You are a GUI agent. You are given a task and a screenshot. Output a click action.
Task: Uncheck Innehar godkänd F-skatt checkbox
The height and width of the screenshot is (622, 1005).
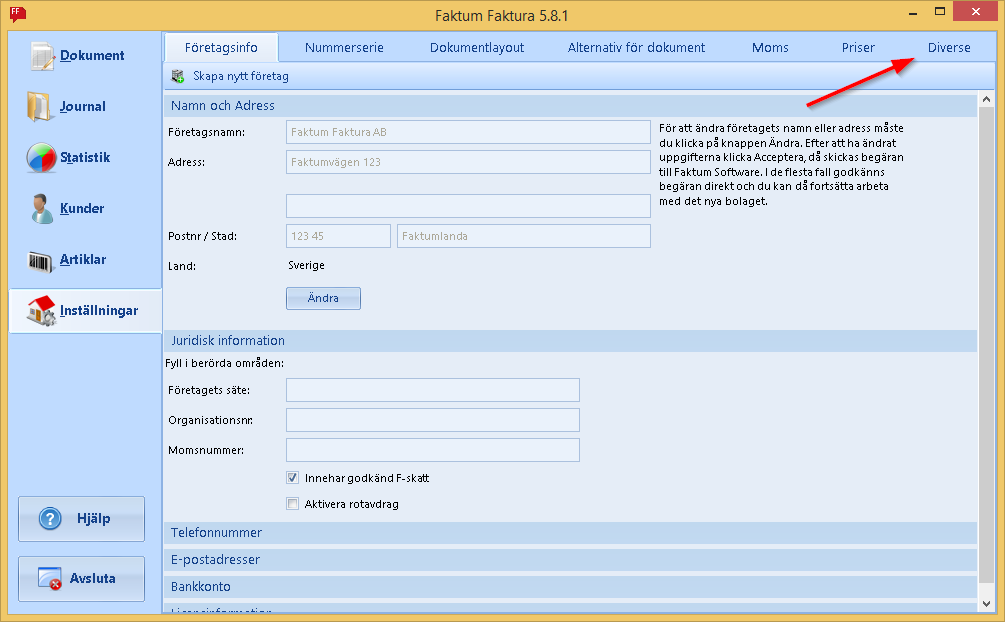coord(292,478)
